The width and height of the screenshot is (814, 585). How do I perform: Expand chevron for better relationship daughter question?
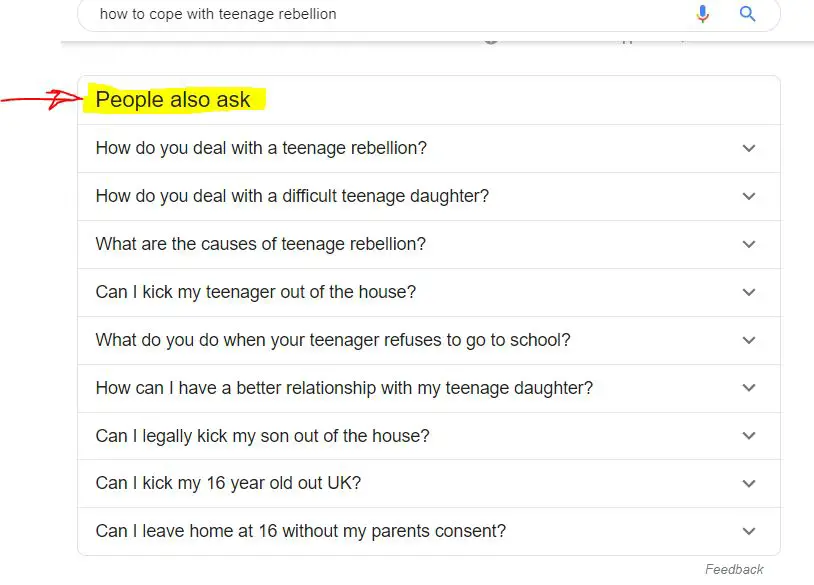(749, 388)
